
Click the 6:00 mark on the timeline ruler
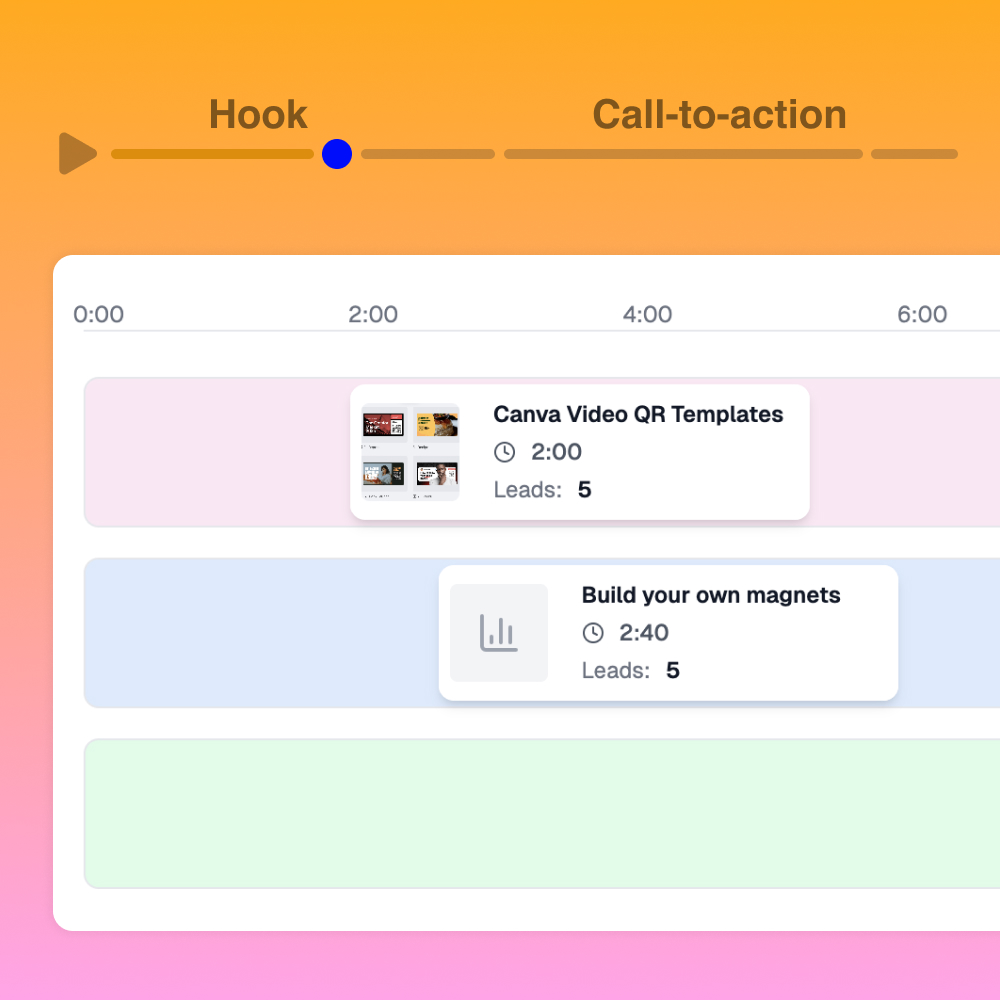click(922, 314)
